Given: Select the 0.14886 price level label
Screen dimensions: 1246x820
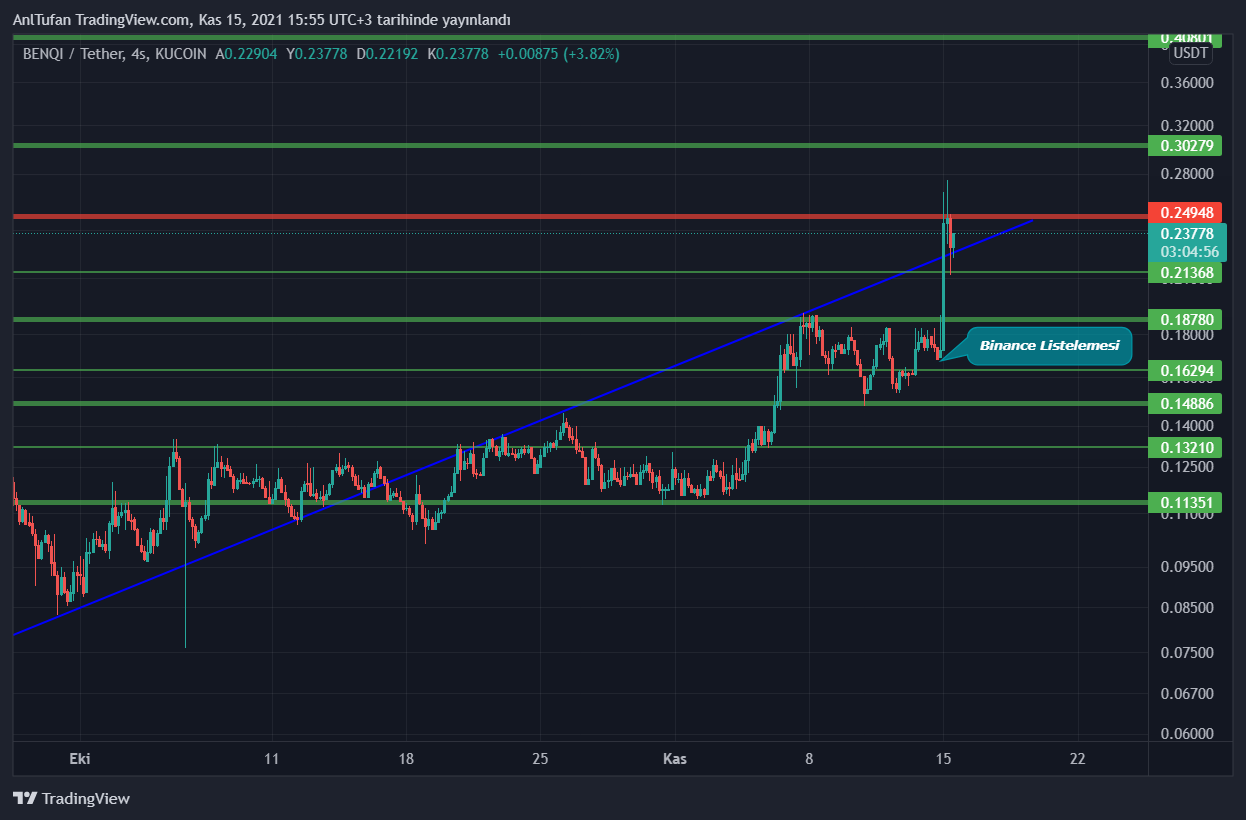Looking at the screenshot, I should (x=1187, y=403).
